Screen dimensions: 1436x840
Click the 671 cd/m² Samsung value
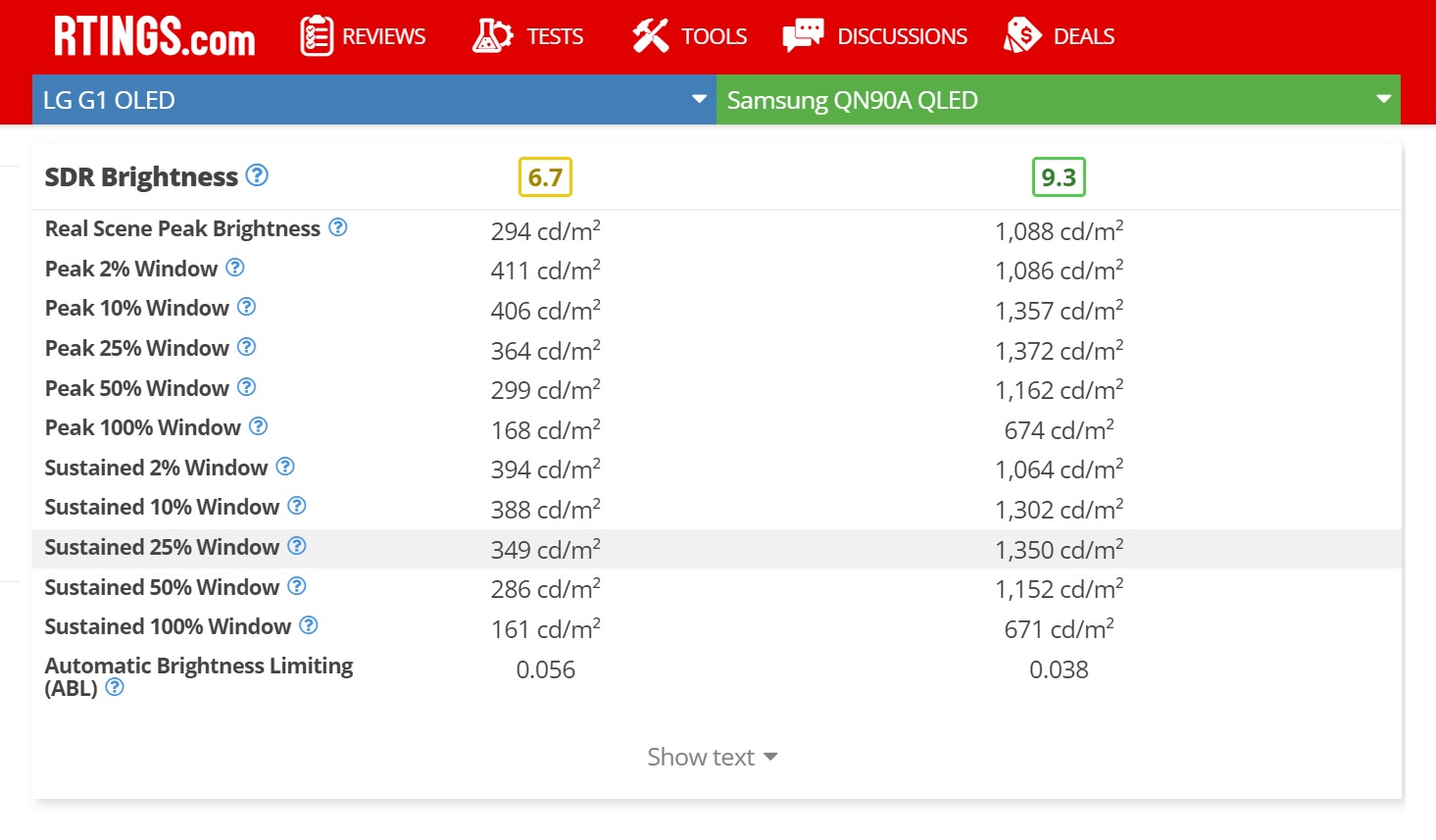(1059, 628)
